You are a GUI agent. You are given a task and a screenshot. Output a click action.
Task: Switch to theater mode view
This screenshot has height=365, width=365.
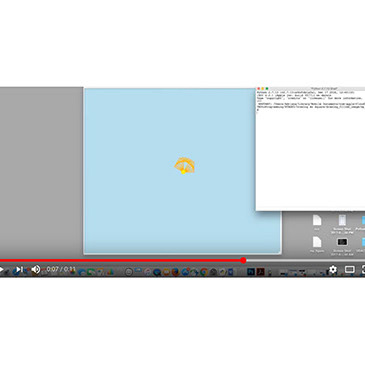[x=349, y=269]
